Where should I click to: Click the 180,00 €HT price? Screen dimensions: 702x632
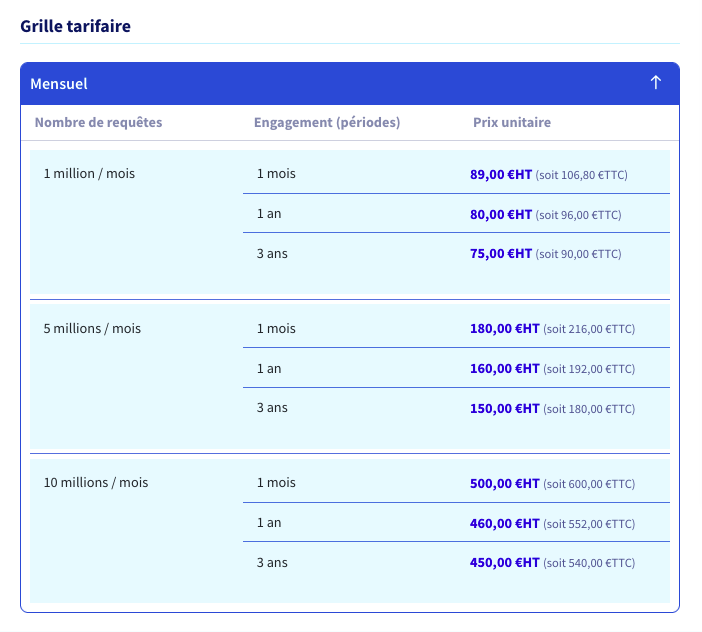click(x=505, y=329)
